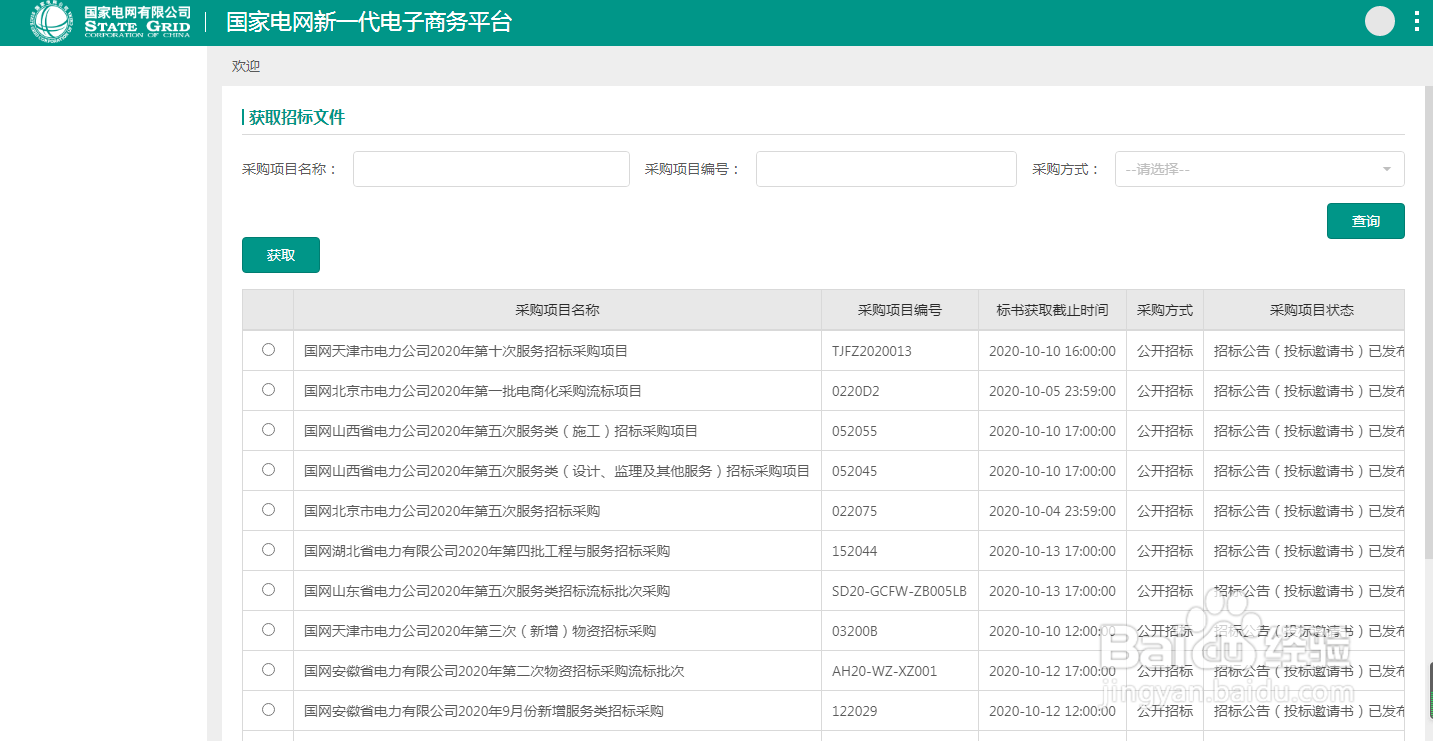Click the user avatar icon in the header
The image size is (1433, 741).
tap(1379, 20)
